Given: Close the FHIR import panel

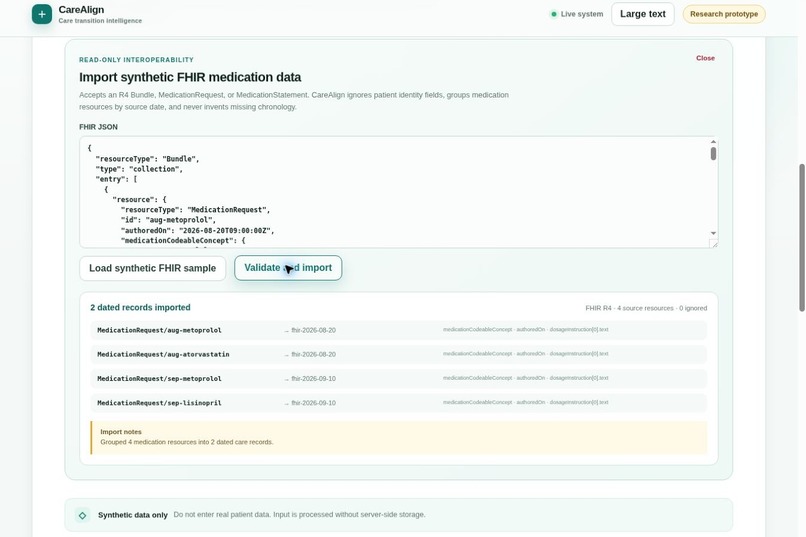Looking at the screenshot, I should (x=705, y=58).
